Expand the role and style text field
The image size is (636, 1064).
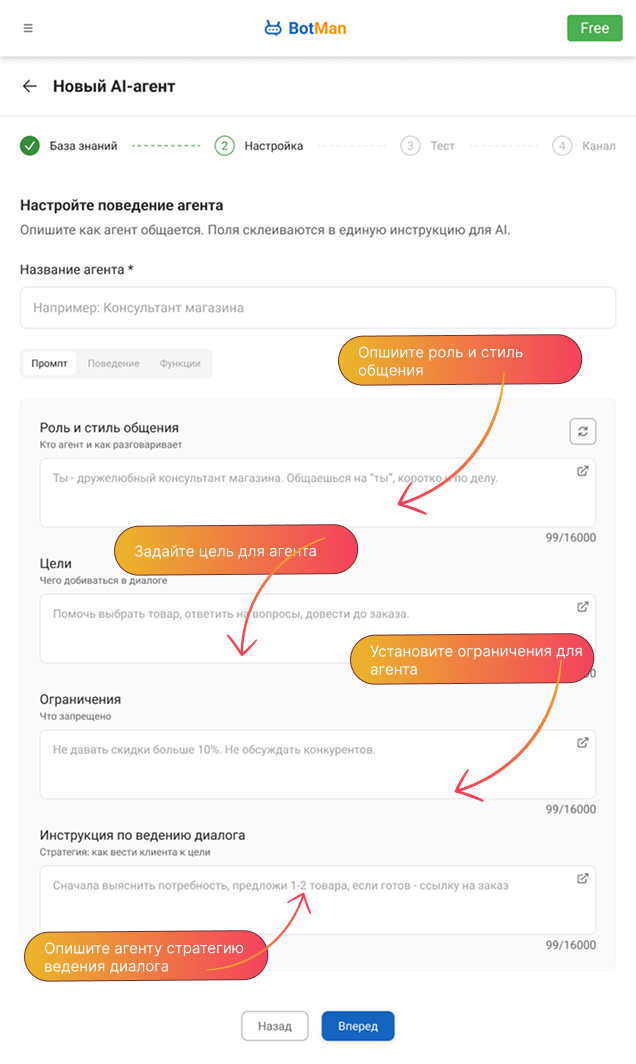[583, 471]
